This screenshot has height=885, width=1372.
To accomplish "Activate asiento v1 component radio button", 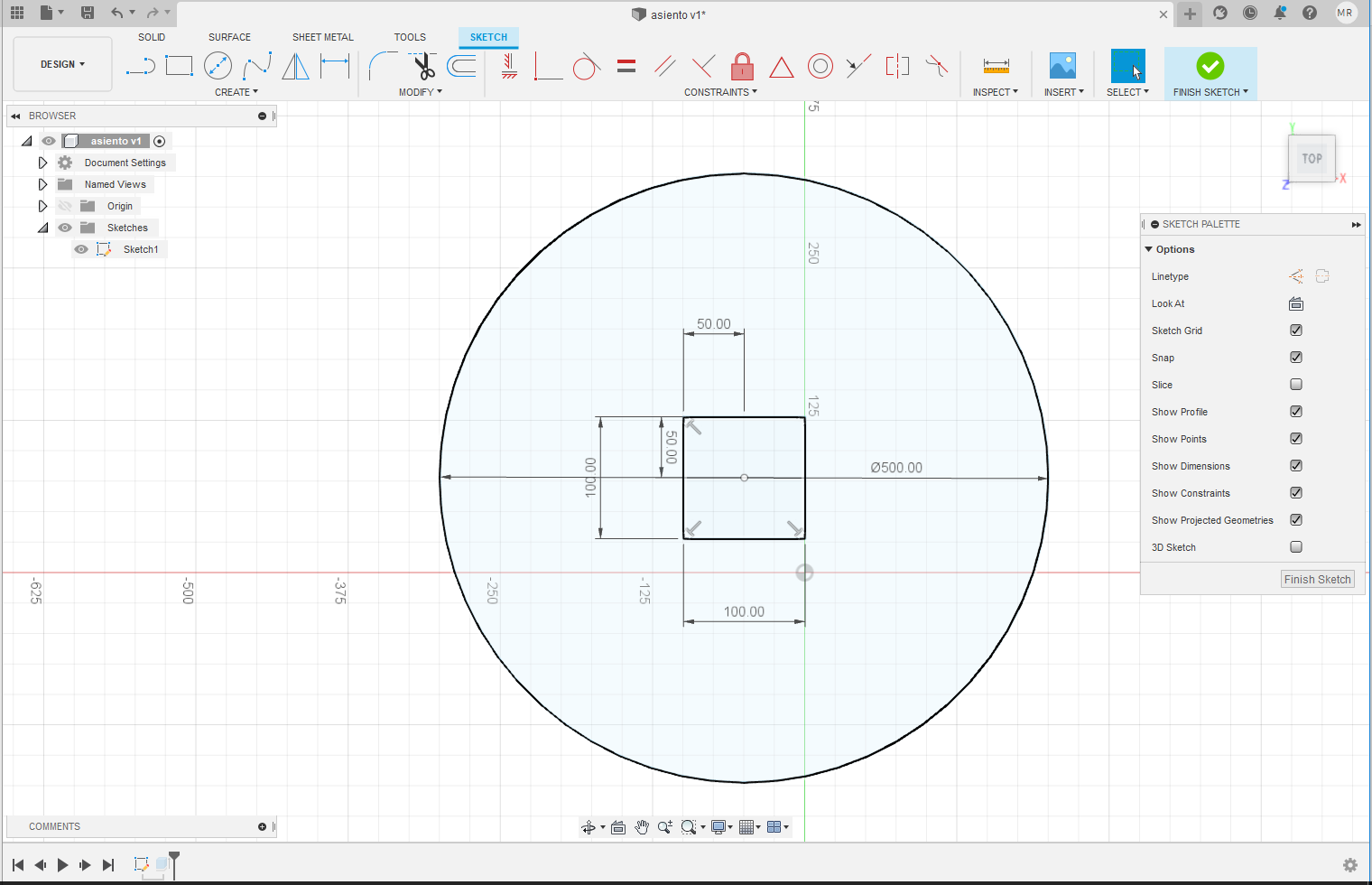I will 160,141.
